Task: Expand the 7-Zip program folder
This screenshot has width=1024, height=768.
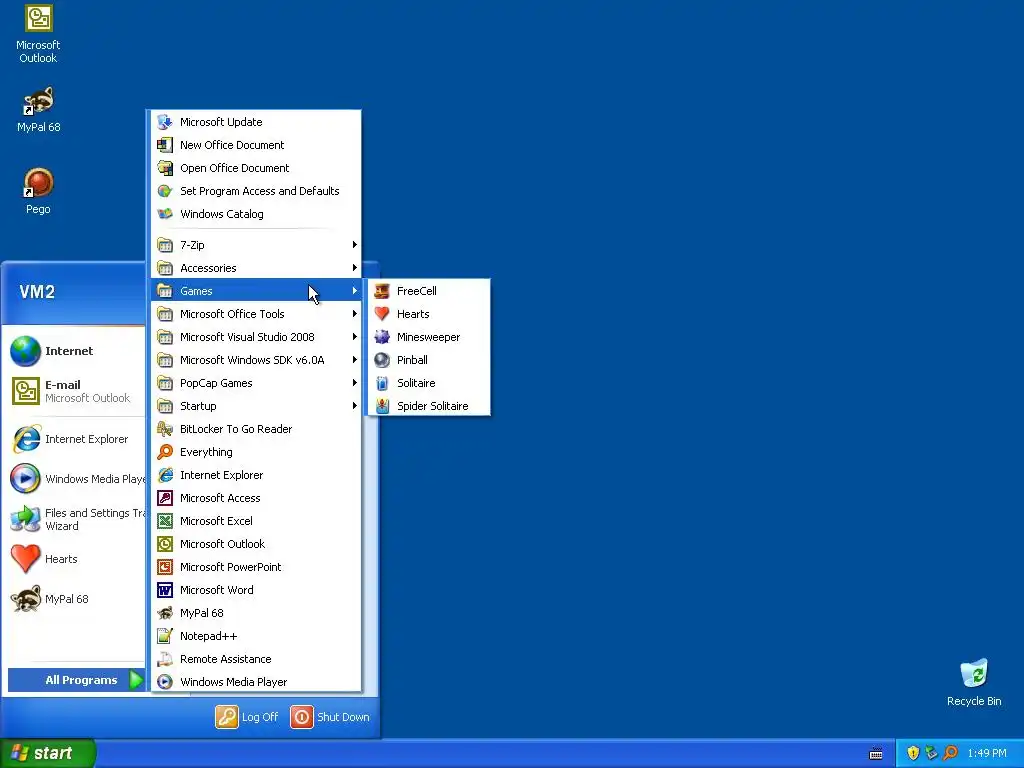Action: coord(256,245)
